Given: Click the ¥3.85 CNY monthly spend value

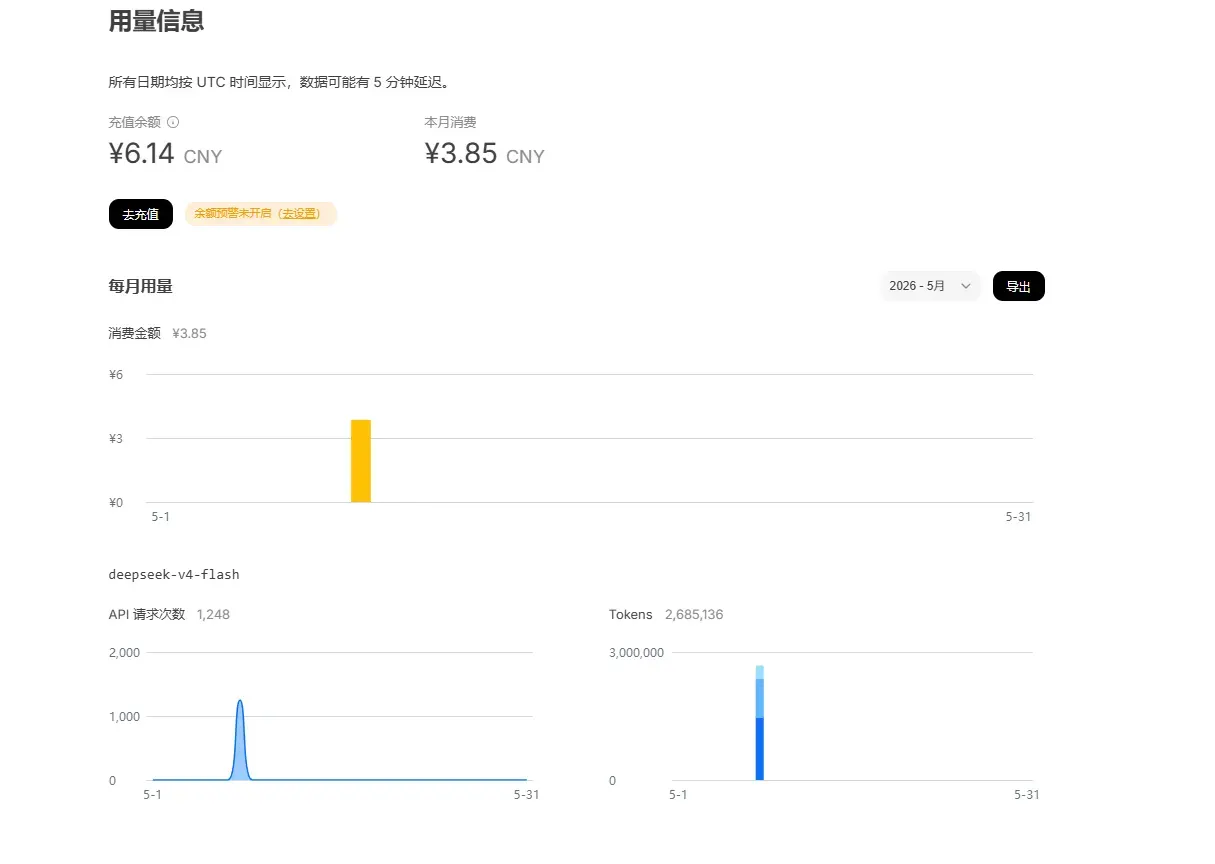Looking at the screenshot, I should click(485, 154).
